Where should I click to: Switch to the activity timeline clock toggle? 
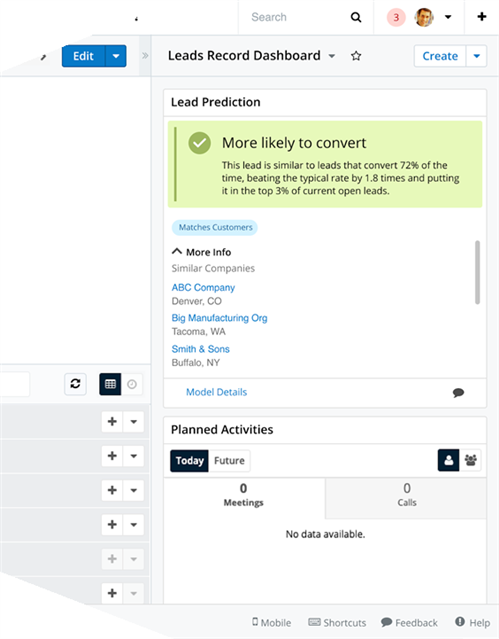[132, 384]
